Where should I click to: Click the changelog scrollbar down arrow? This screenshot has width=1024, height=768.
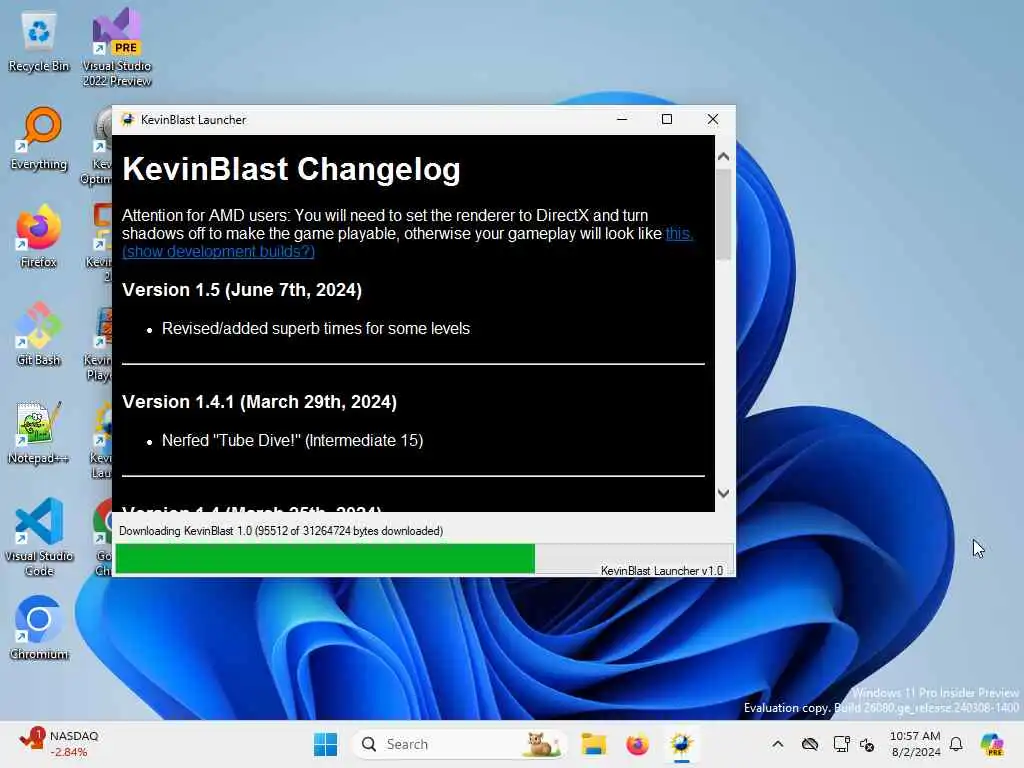coord(723,494)
